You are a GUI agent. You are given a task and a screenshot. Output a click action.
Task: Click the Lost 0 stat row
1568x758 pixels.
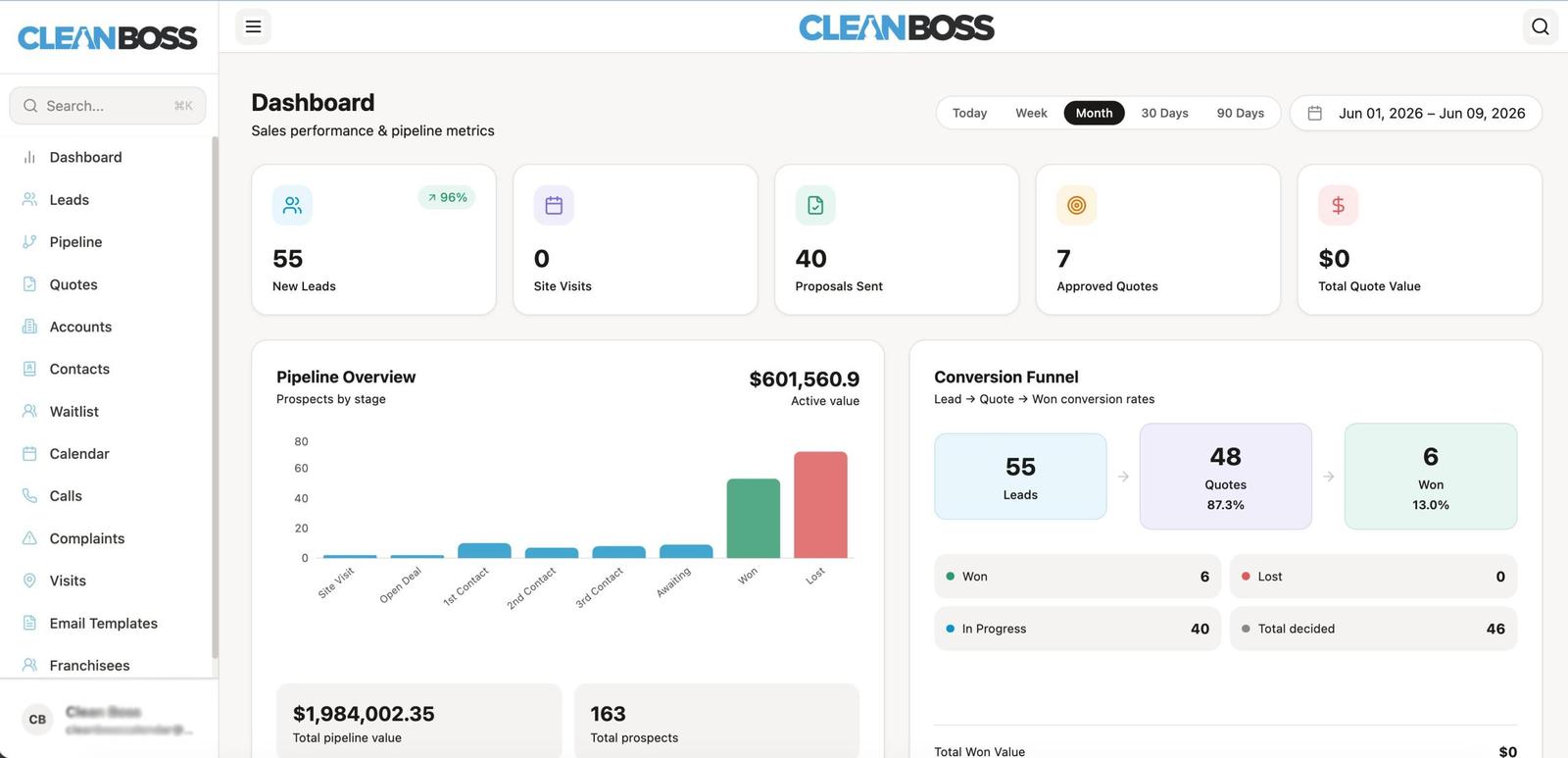pyautogui.click(x=1373, y=577)
